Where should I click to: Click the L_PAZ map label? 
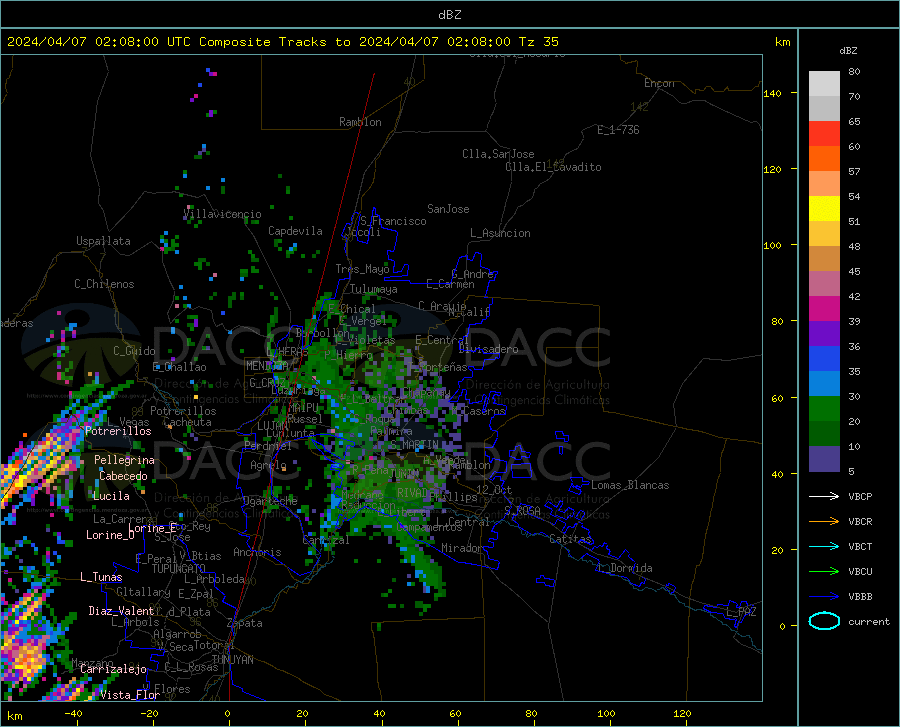click(x=740, y=612)
